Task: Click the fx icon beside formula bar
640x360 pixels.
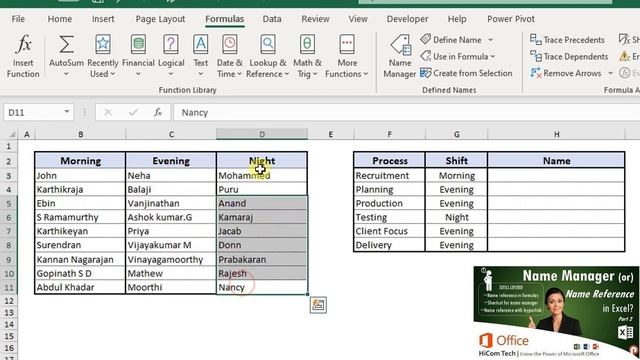Action: (x=158, y=112)
